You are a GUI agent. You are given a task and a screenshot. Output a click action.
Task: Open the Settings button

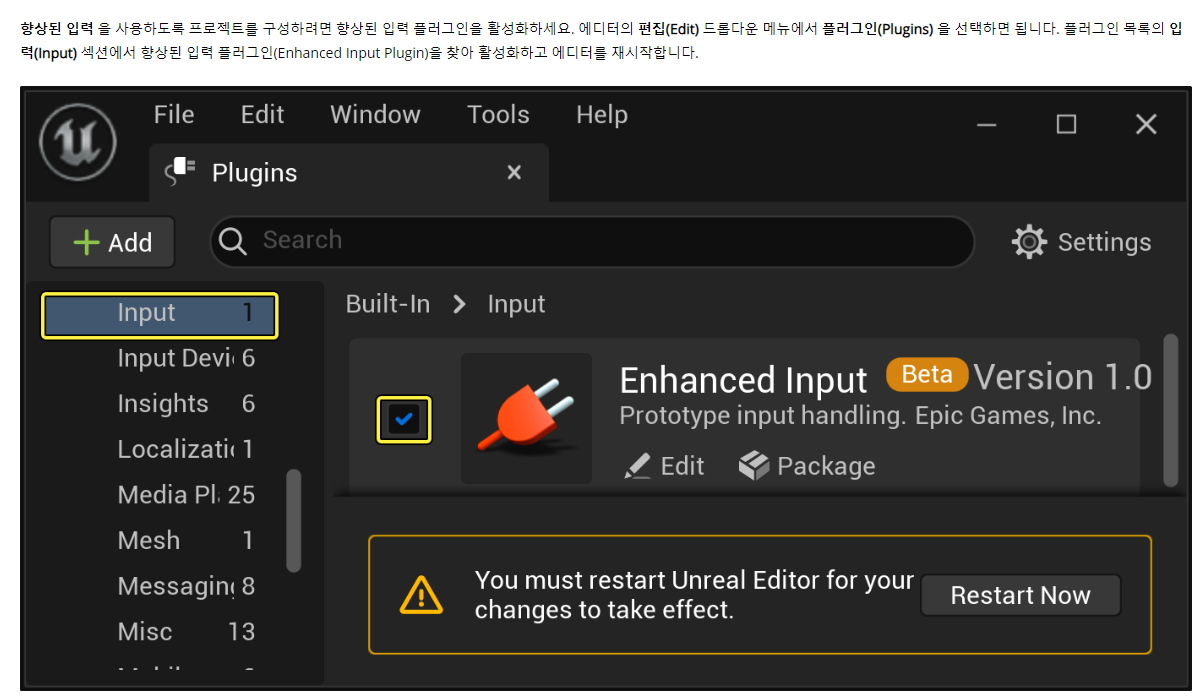pos(1081,242)
